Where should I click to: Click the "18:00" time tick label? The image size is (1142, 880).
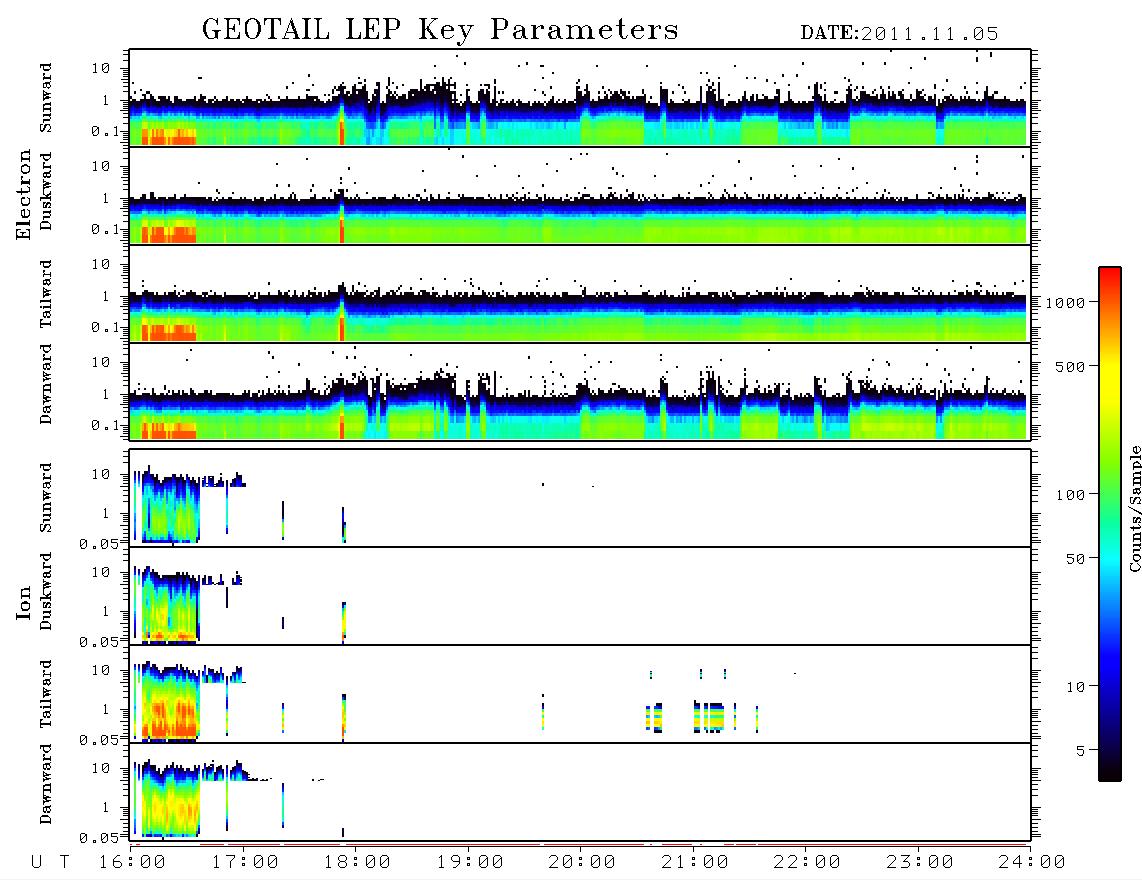click(357, 863)
